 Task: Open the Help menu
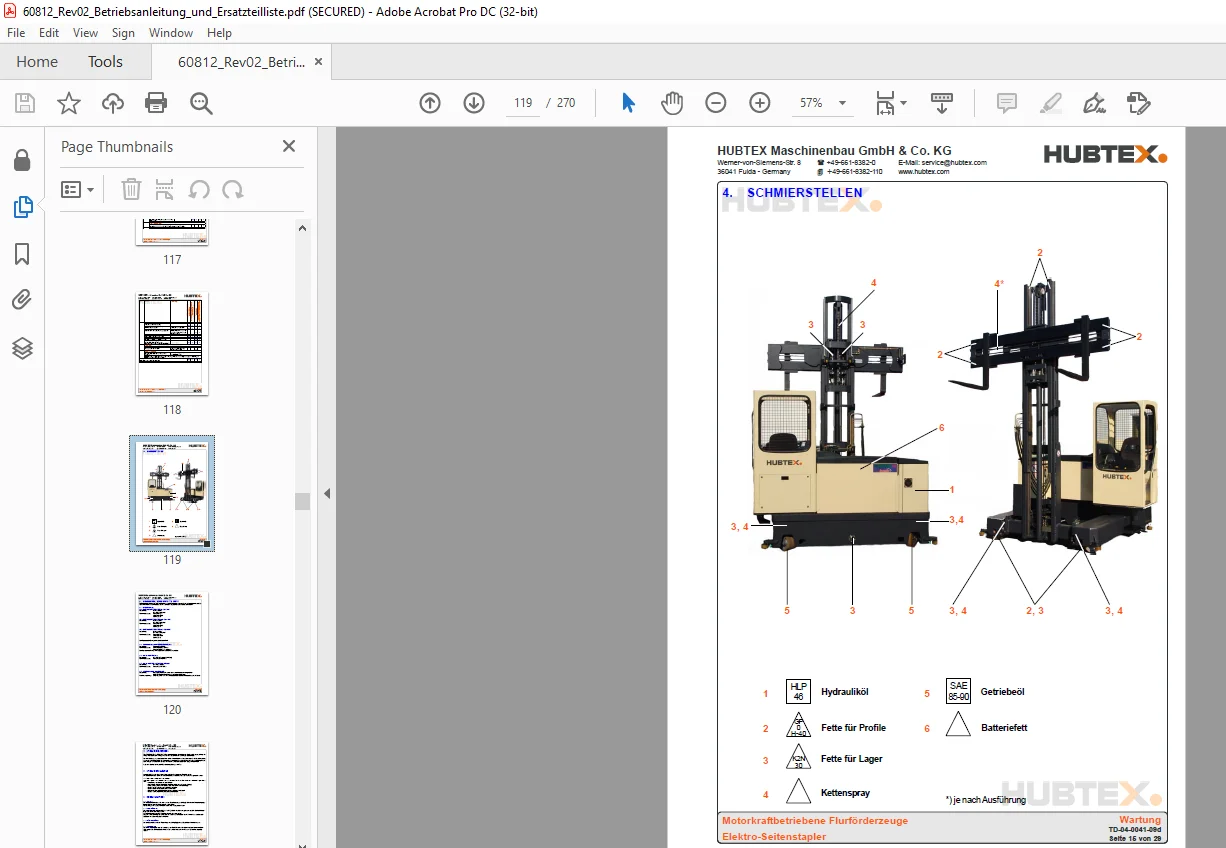(x=219, y=33)
